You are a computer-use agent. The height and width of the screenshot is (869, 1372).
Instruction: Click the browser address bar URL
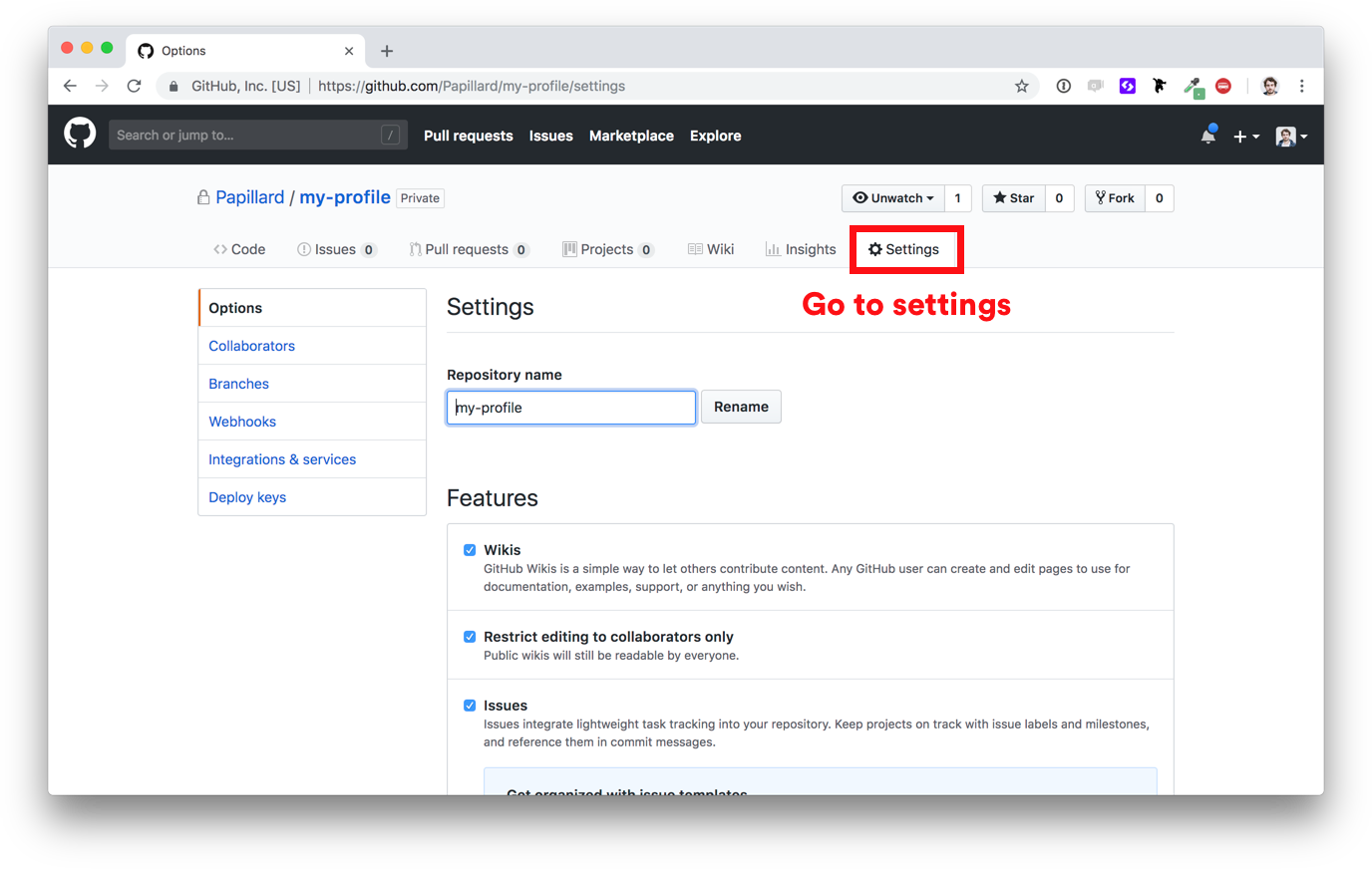pos(472,86)
